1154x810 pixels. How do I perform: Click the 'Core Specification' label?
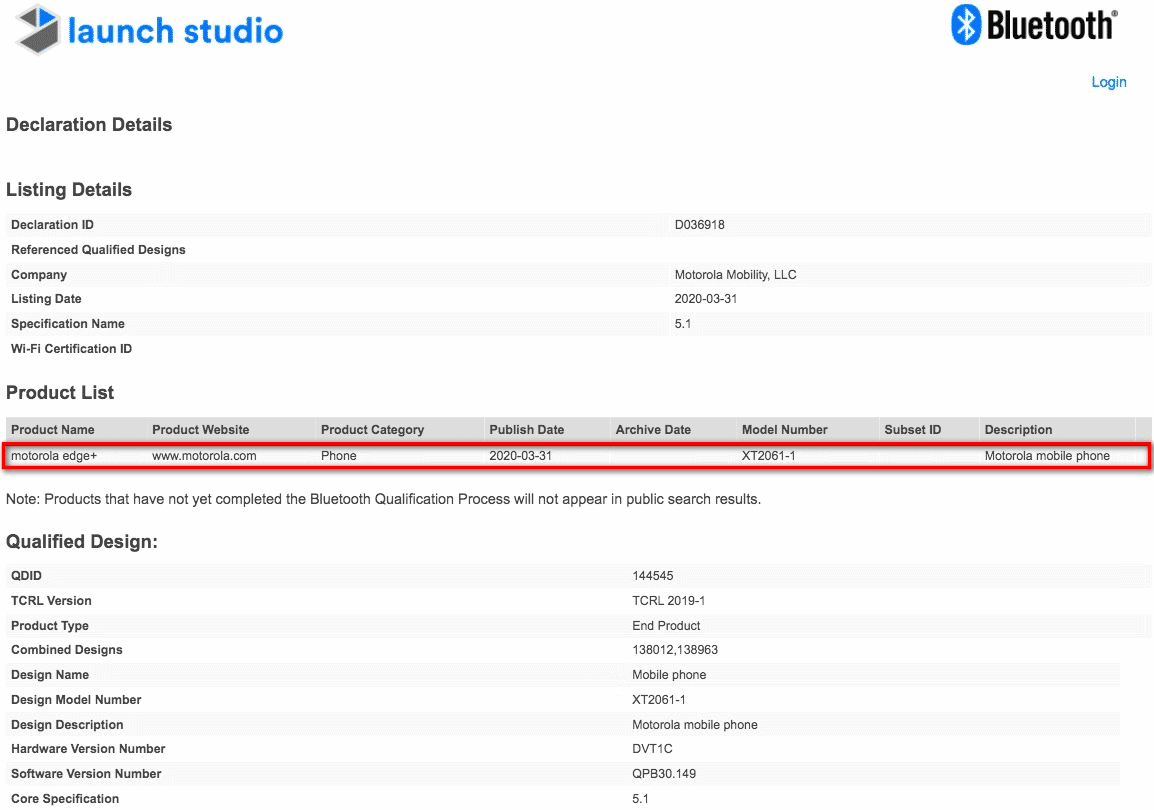click(65, 800)
